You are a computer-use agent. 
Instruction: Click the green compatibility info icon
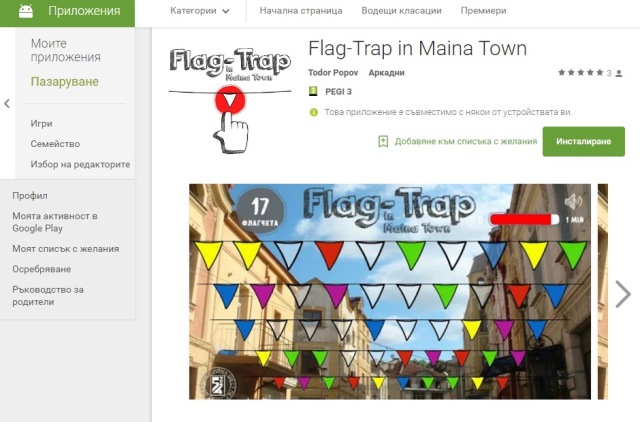313,112
